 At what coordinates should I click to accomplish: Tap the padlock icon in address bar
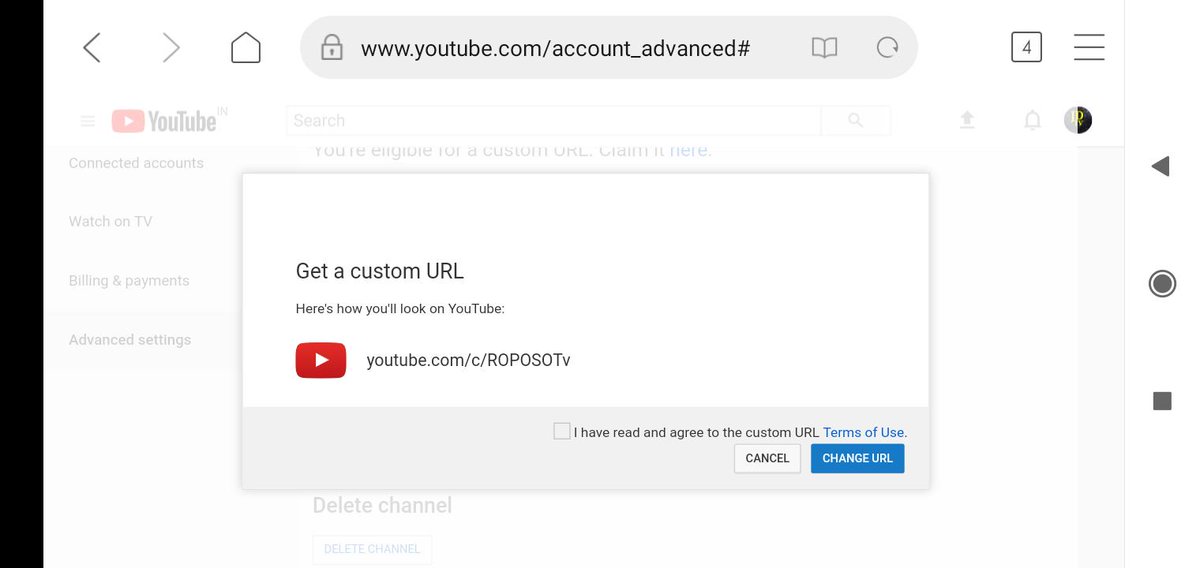point(332,47)
